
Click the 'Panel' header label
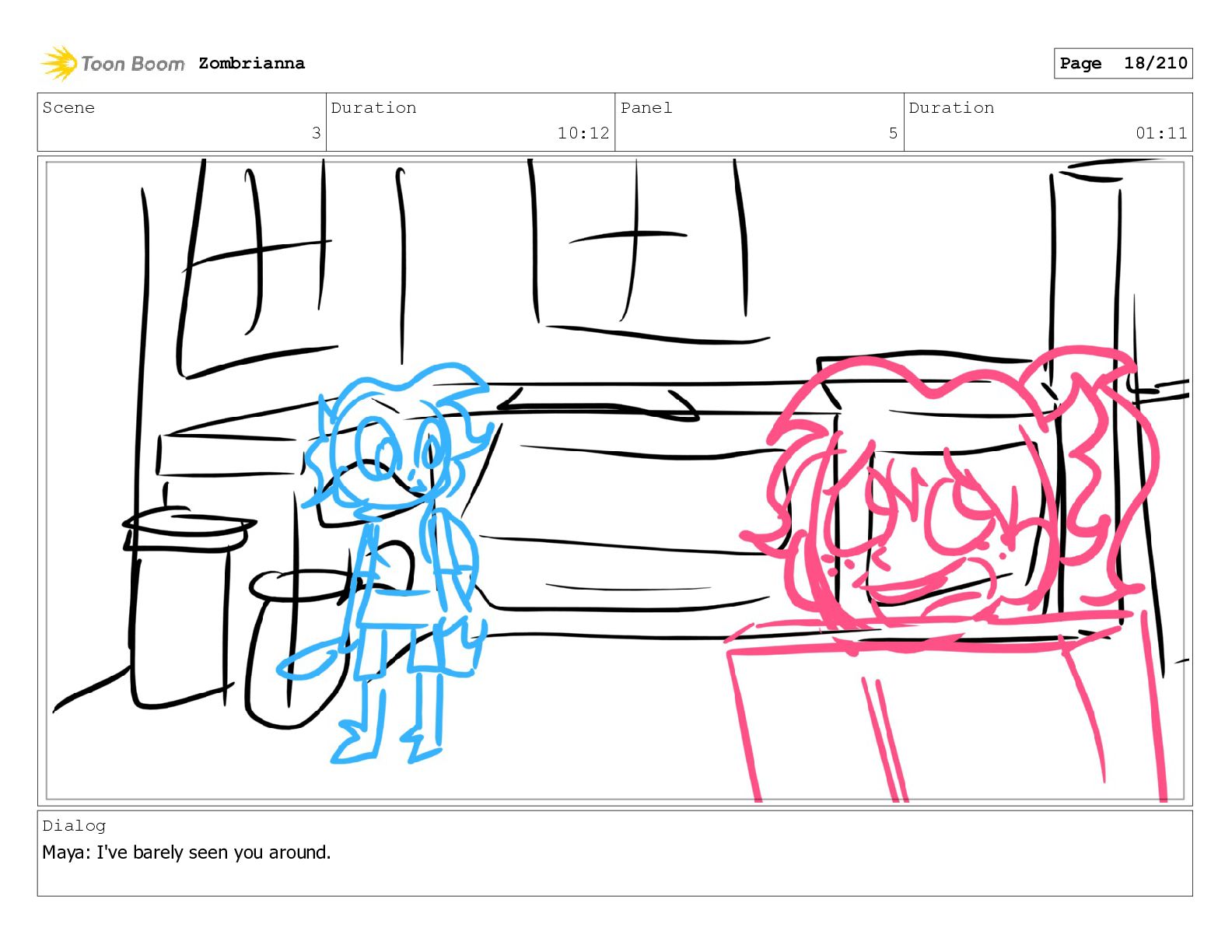[x=646, y=107]
